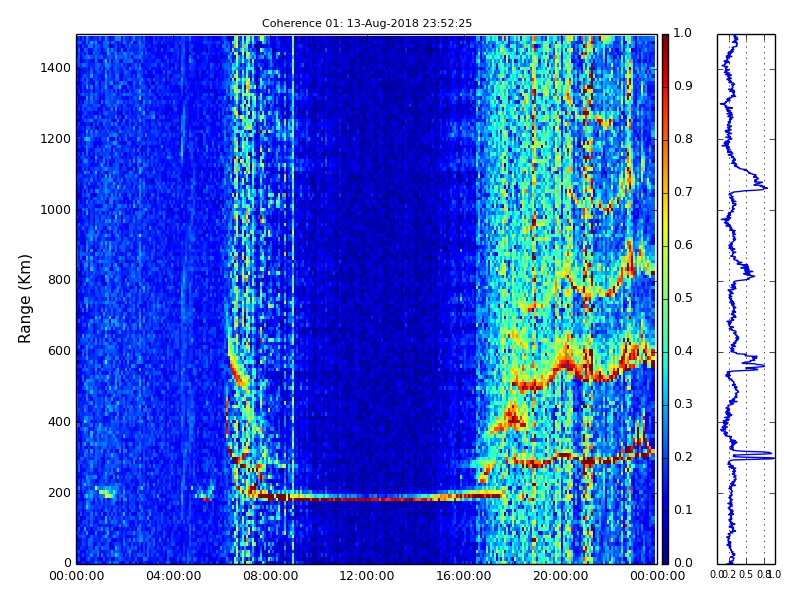Click the 0.5 tick label under the side profile plot

pos(746,574)
